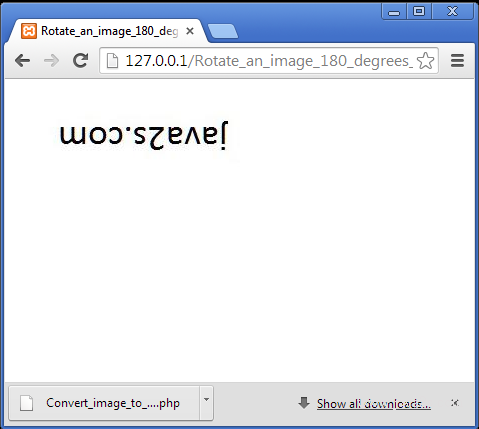Screen dimensions: 479x429
Task: Minimize the browser window
Action: pos(394,12)
